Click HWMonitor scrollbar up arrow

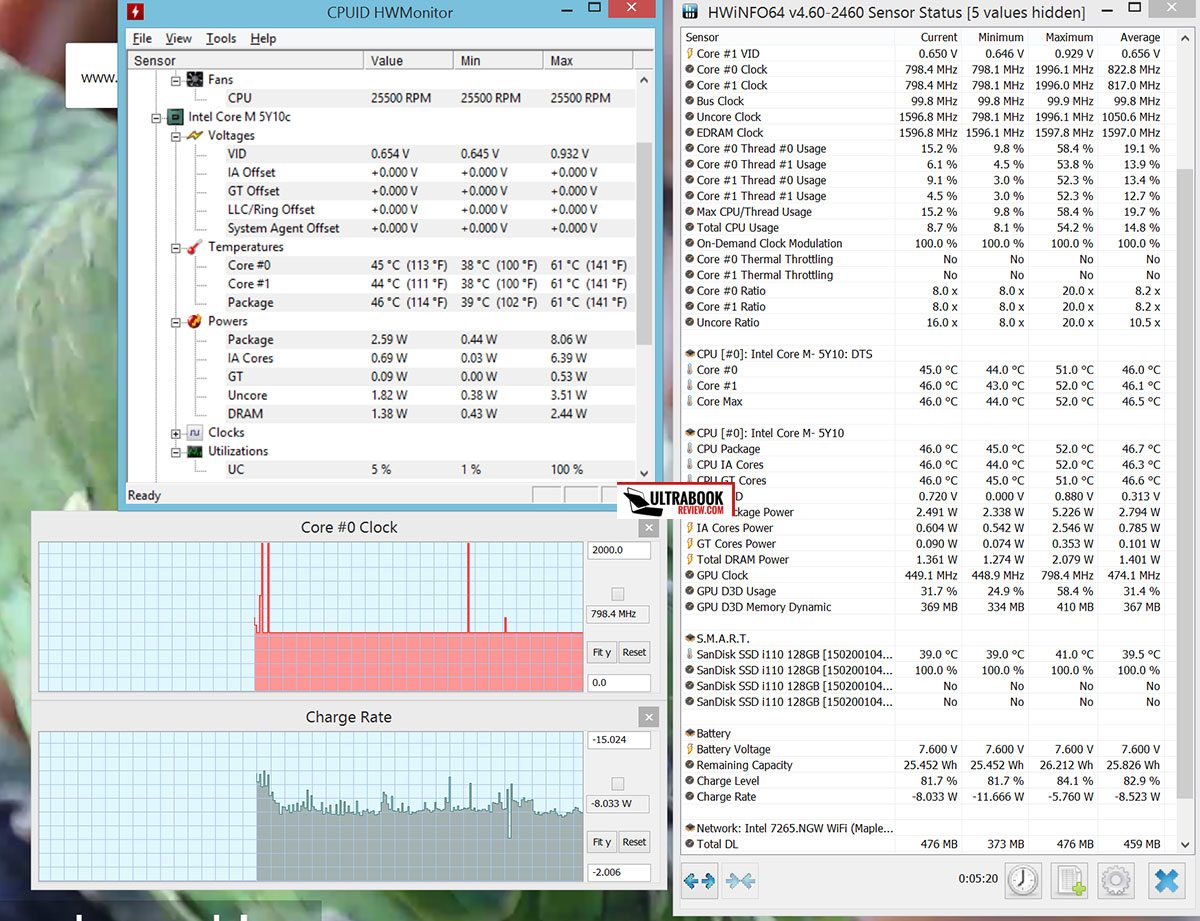[x=643, y=80]
